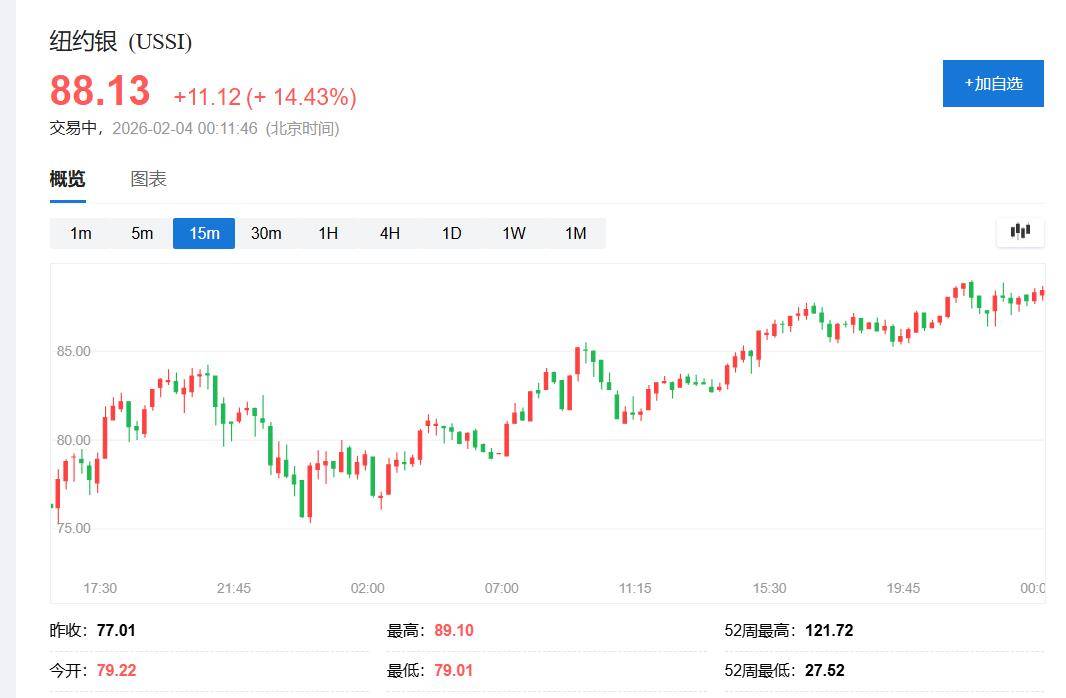Select the 15m chart interval
1066x698 pixels.
(204, 233)
